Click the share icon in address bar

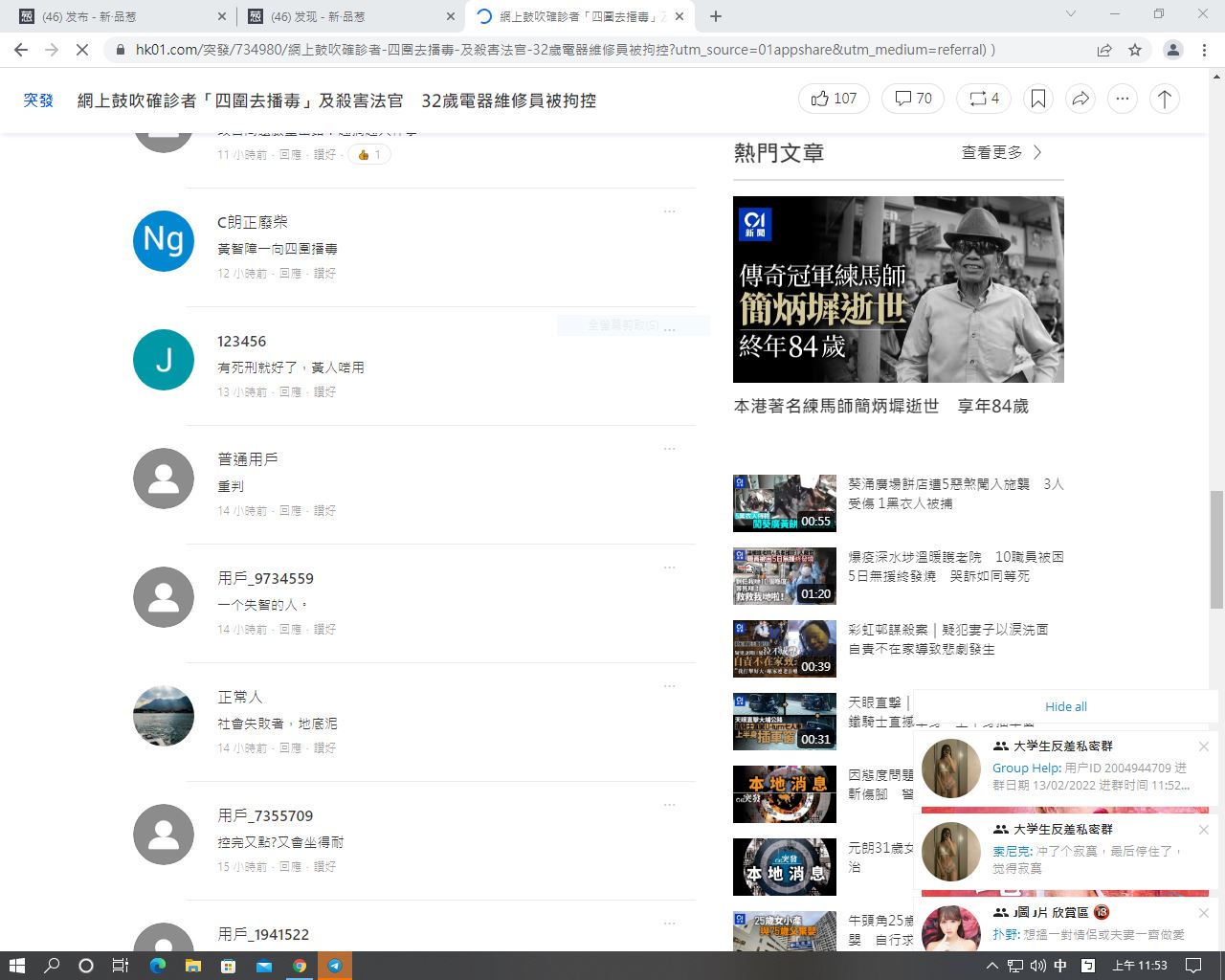pyautogui.click(x=1104, y=50)
